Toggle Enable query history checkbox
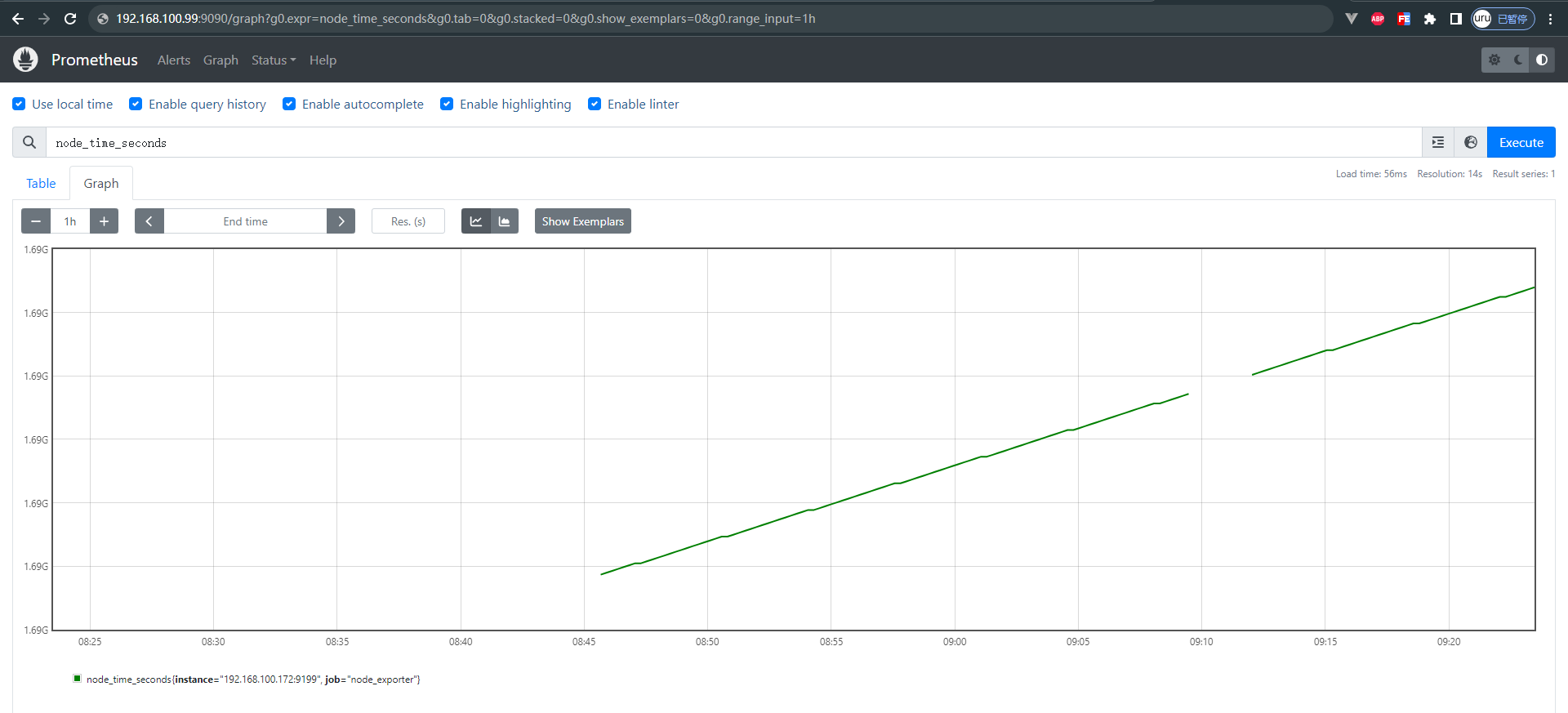 (136, 104)
